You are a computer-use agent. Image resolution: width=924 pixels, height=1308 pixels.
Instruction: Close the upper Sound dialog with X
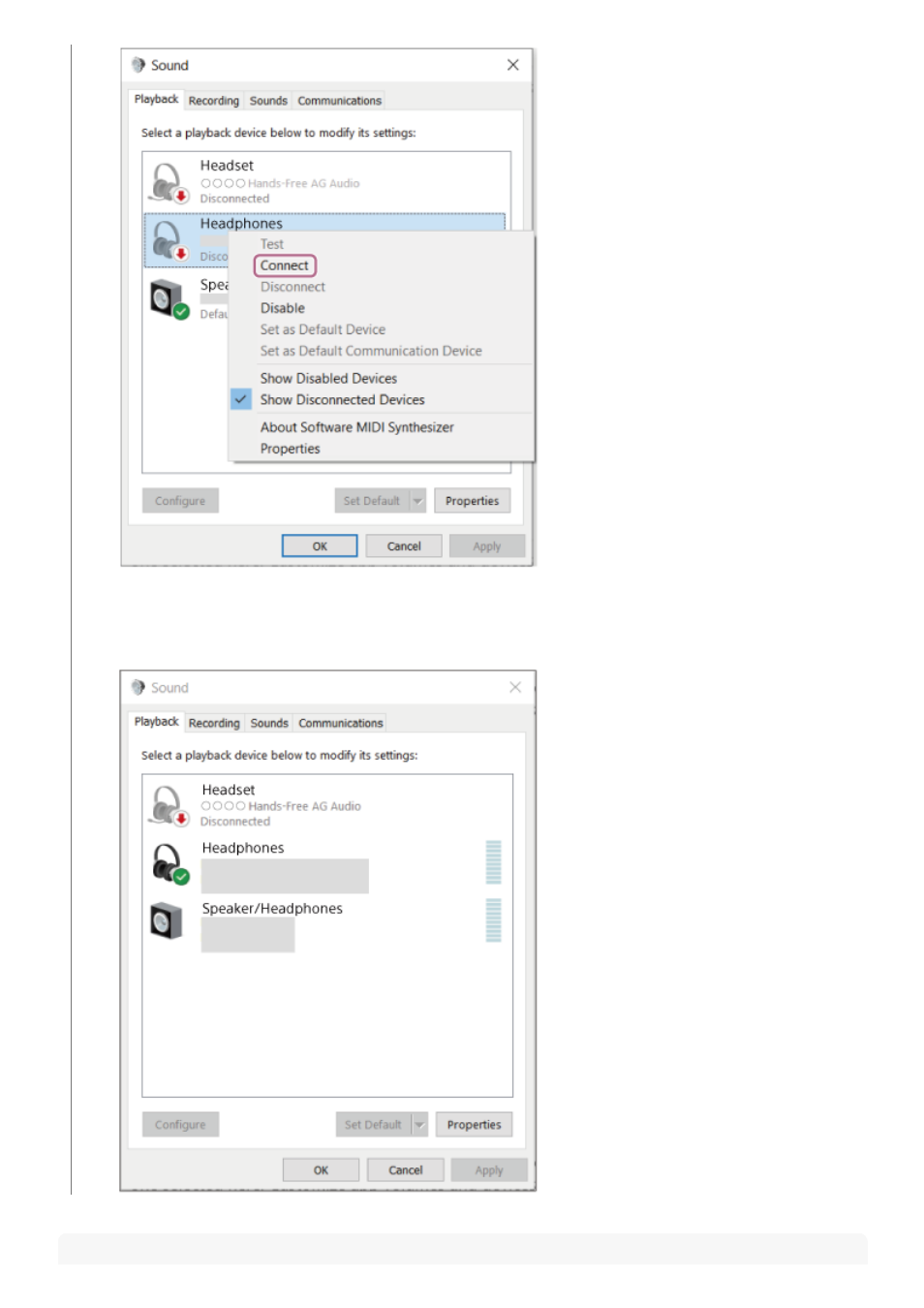coord(513,65)
